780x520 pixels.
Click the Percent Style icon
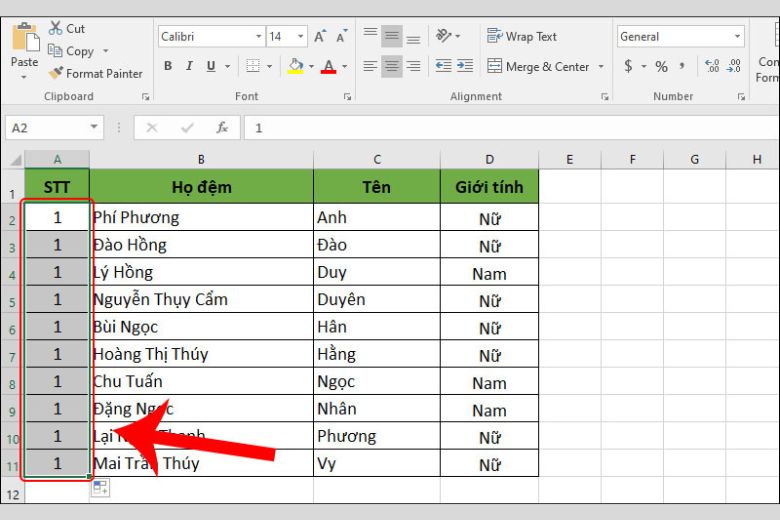[661, 66]
